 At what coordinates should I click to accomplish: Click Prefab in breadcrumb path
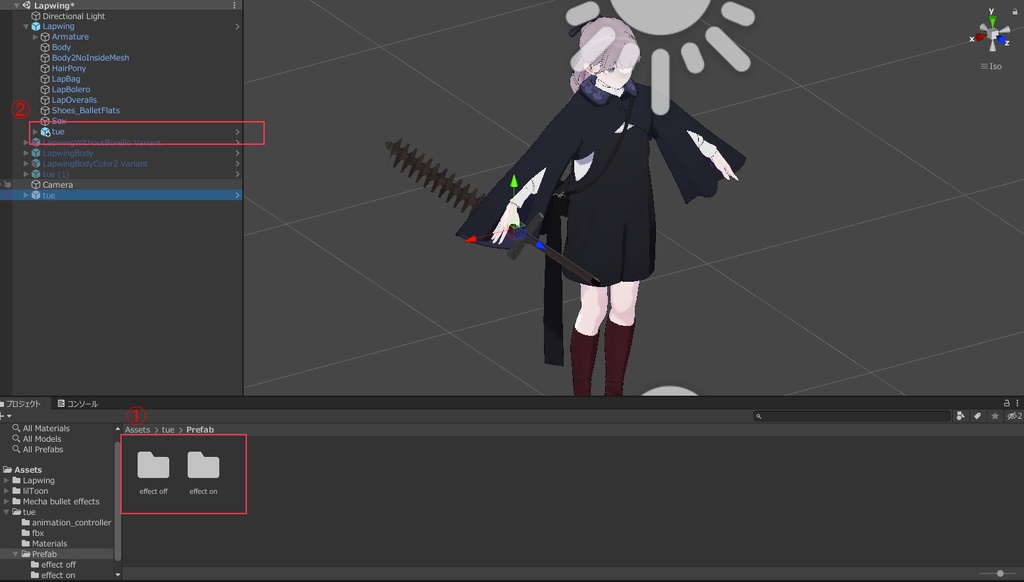[200, 429]
